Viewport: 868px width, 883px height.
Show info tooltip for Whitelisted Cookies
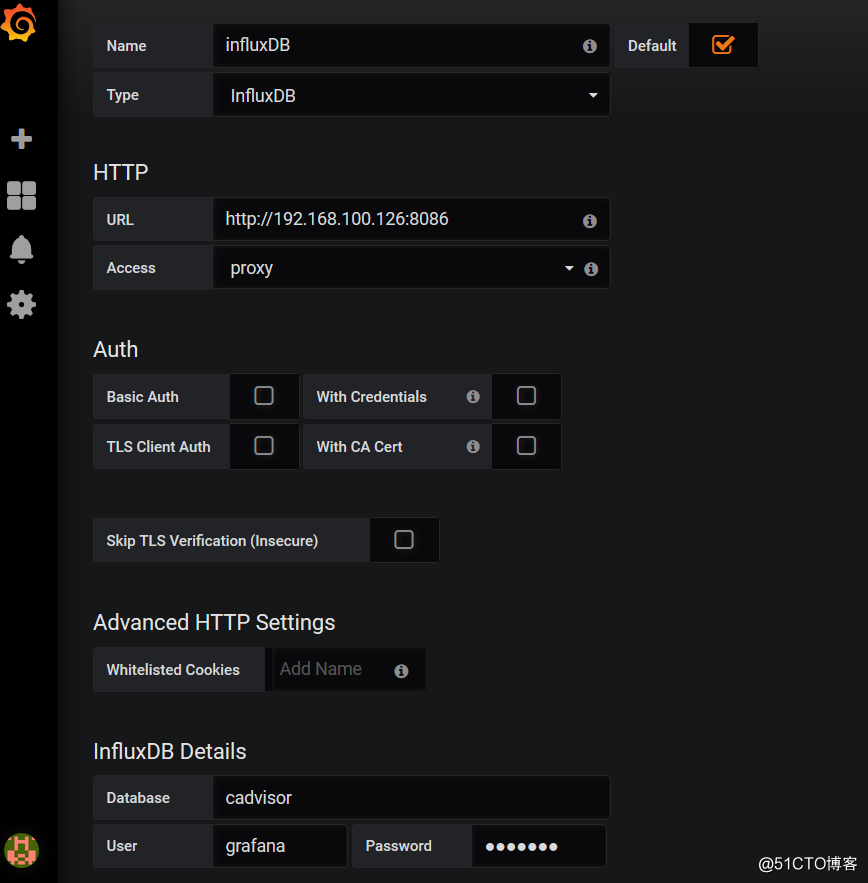401,671
